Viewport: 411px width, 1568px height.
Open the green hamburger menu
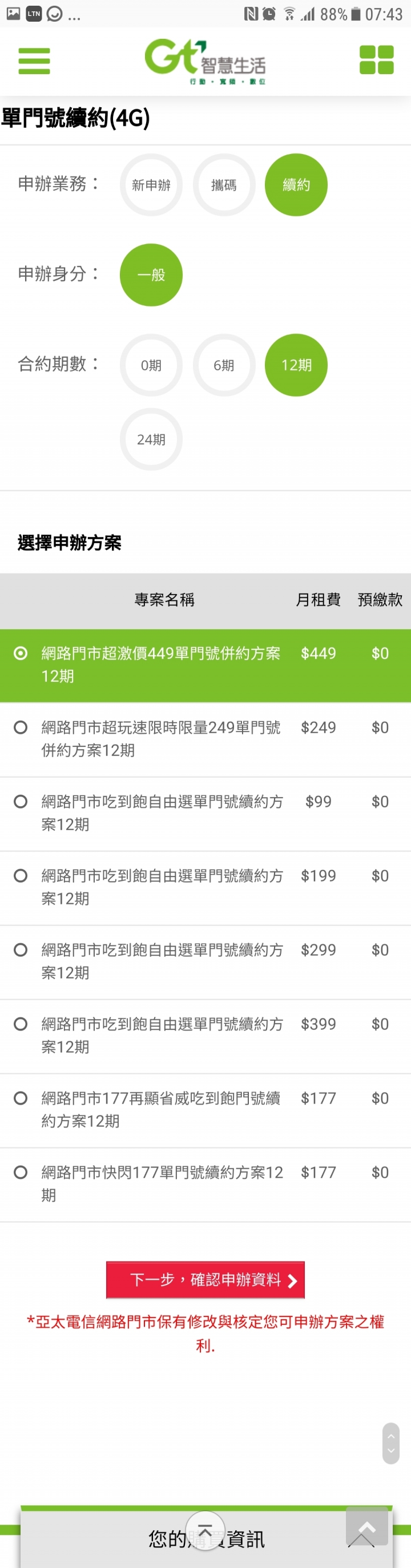coord(34,61)
